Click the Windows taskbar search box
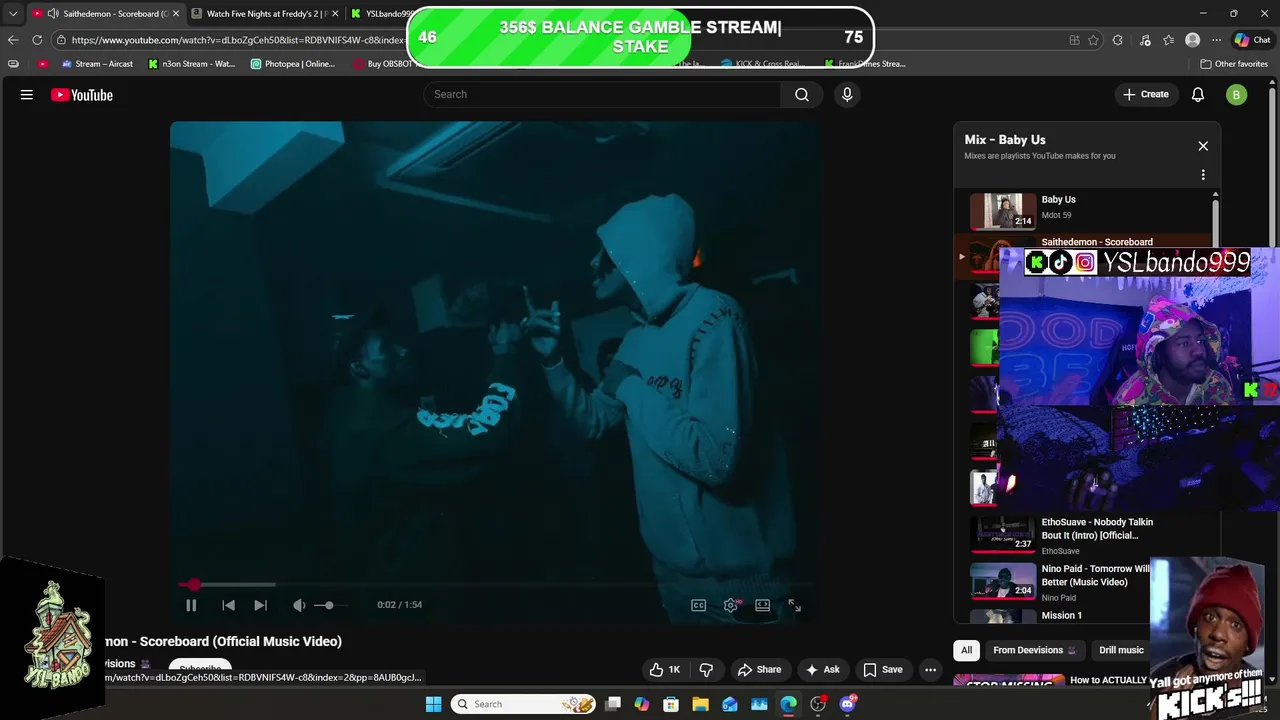 click(525, 704)
